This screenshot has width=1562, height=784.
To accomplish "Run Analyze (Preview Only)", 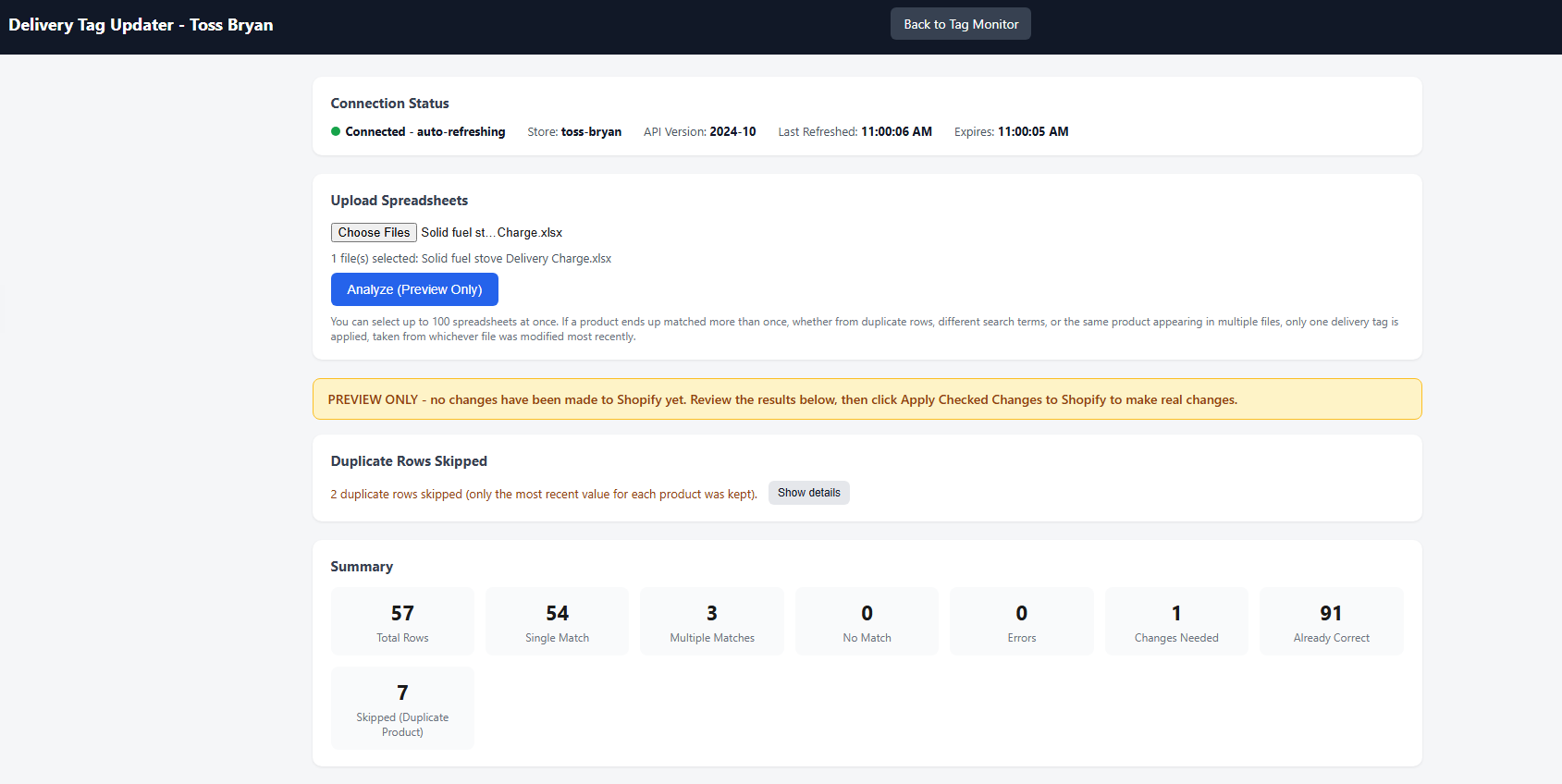I will pyautogui.click(x=414, y=289).
